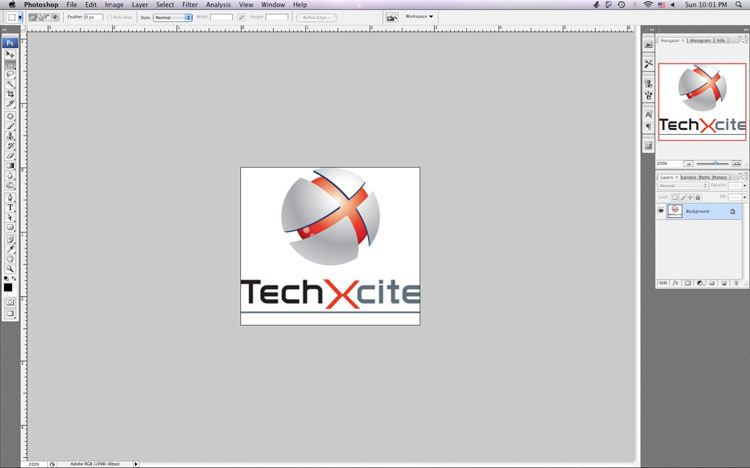Select the Lasso tool
750x468 pixels.
[10, 74]
